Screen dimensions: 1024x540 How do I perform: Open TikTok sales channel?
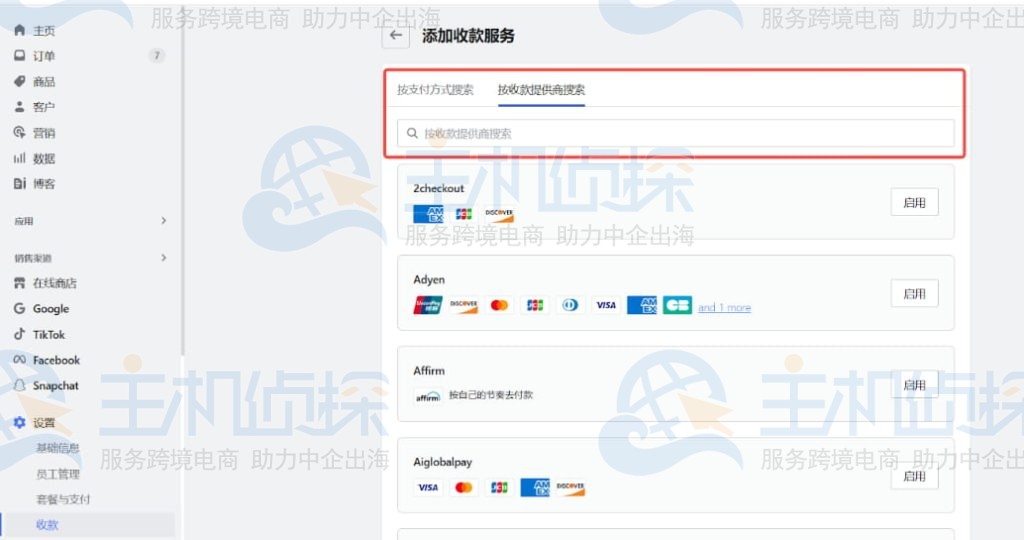tap(48, 335)
